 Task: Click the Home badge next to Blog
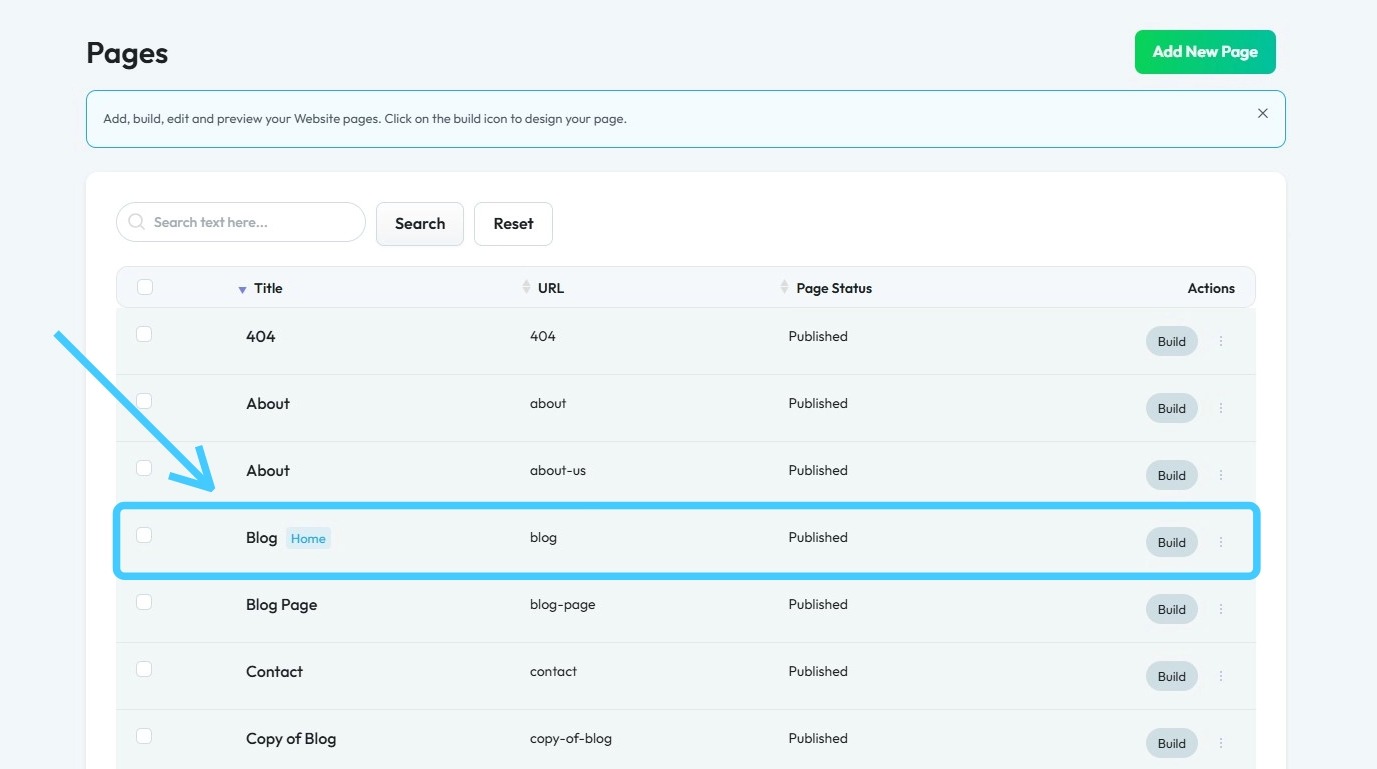[x=308, y=538]
